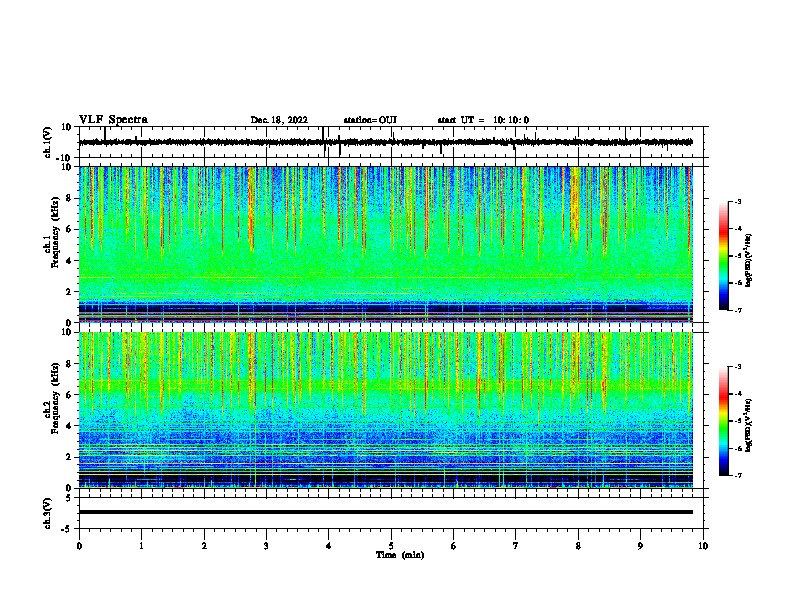The image size is (792, 612).
Task: Click the ch.2 "Frequency (kHz)" axis label
Action: point(55,398)
